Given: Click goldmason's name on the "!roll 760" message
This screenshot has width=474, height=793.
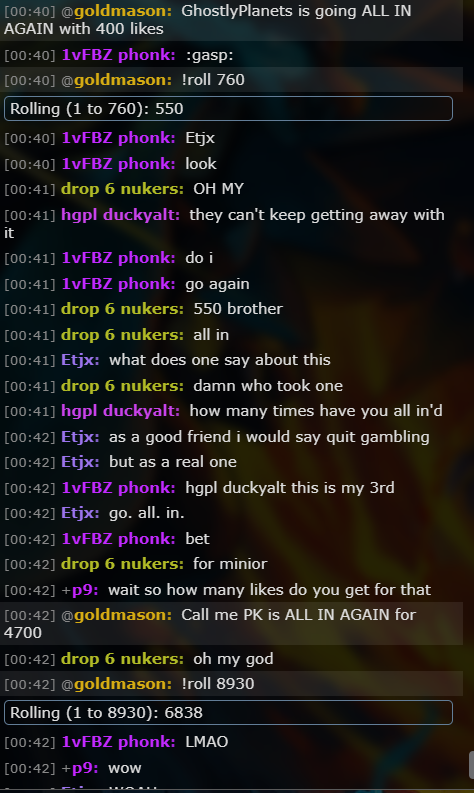Looking at the screenshot, I should pos(123,80).
